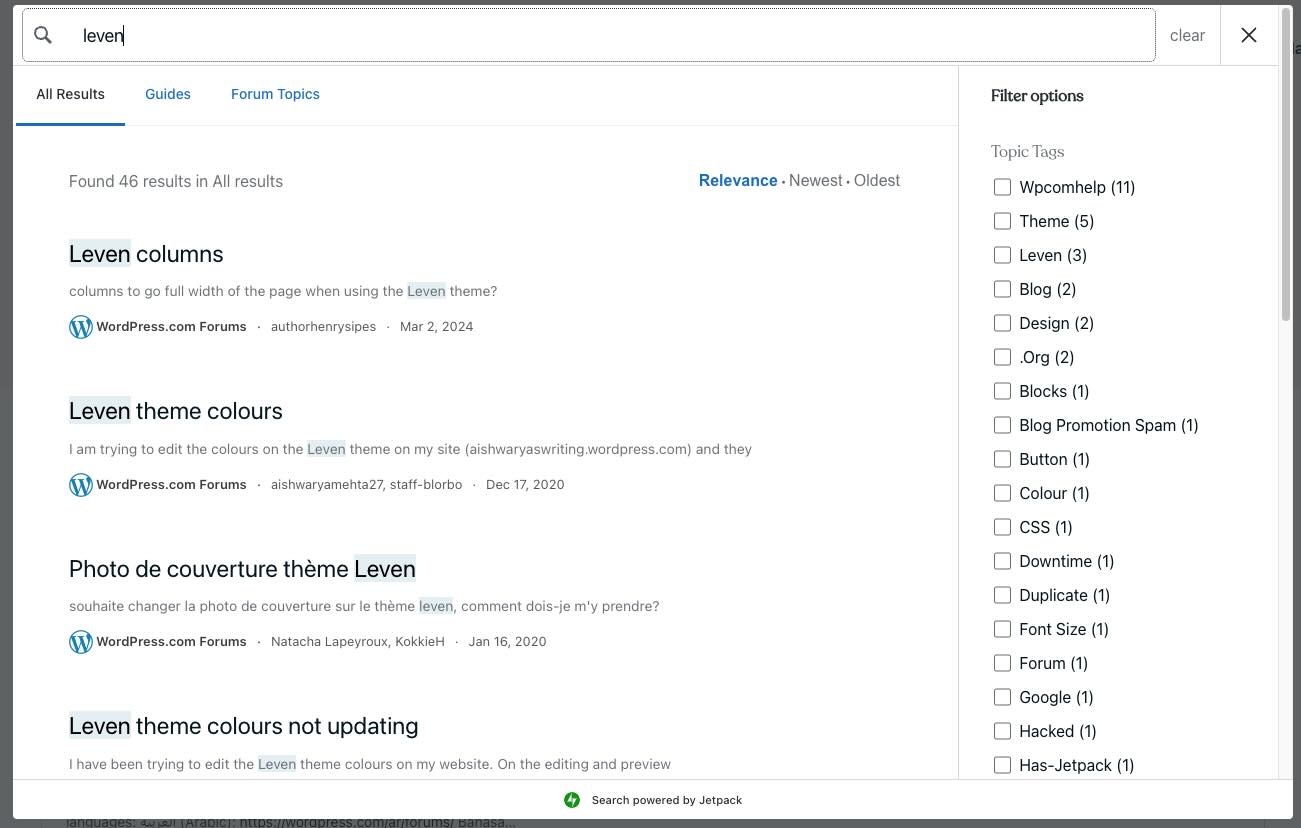Image resolution: width=1301 pixels, height=828 pixels.
Task: Click the 'Search powered by Jetpack' text
Action: coord(667,800)
